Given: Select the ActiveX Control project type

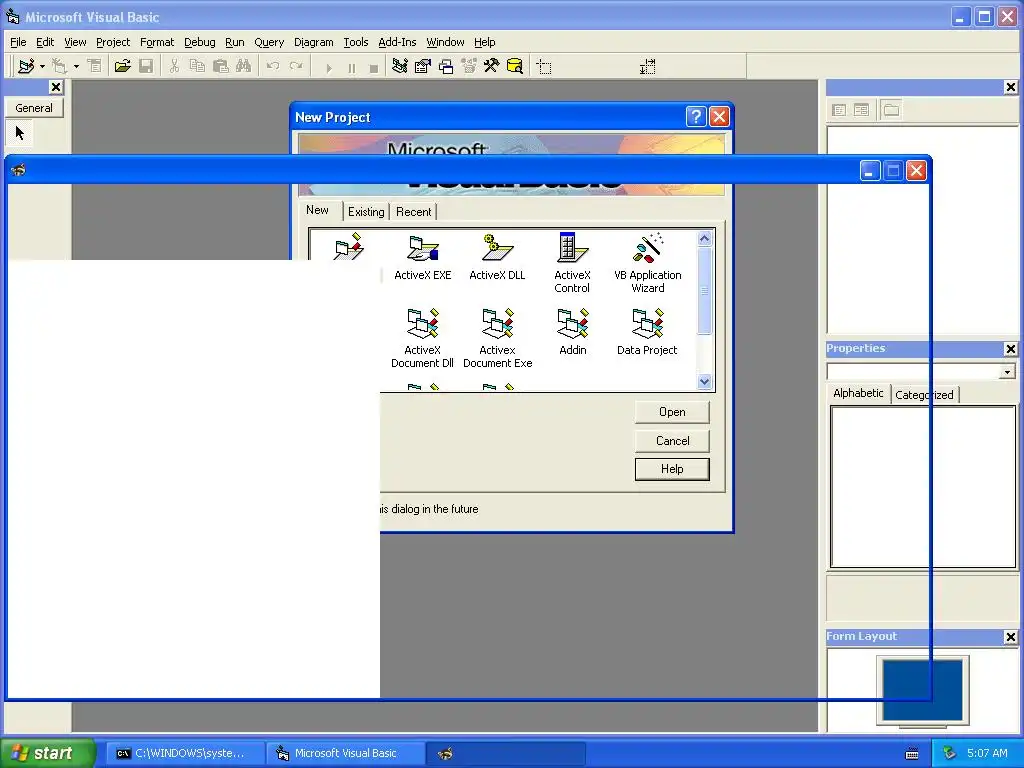Looking at the screenshot, I should coord(572,263).
